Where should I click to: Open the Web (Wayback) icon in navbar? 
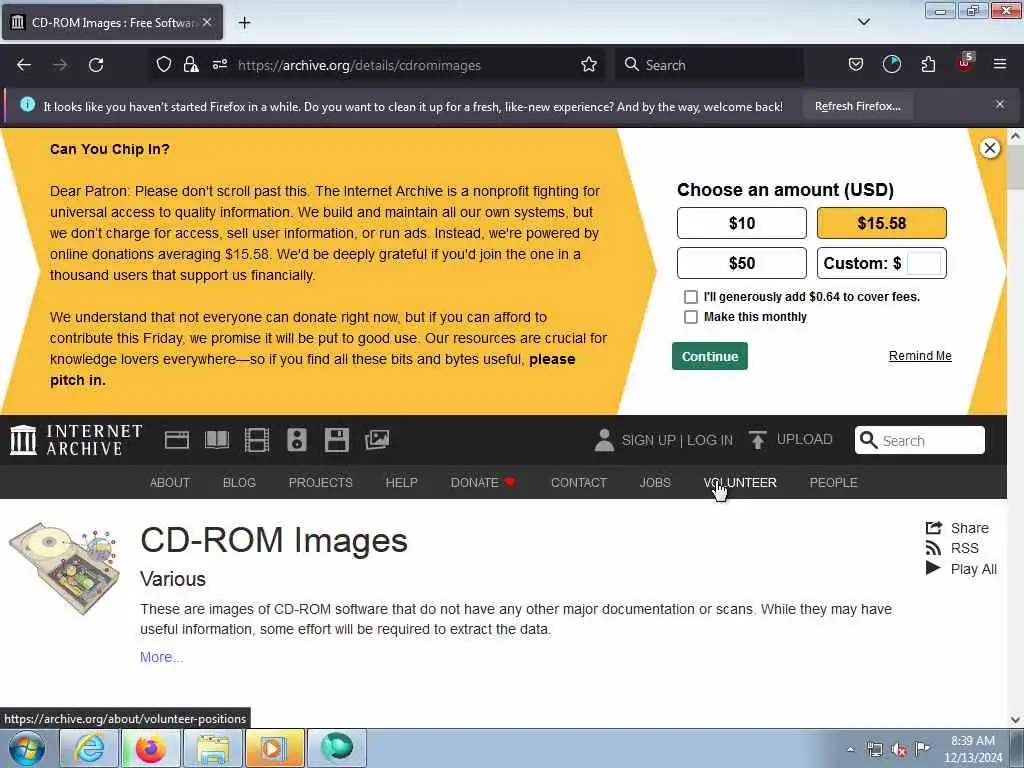(x=177, y=440)
